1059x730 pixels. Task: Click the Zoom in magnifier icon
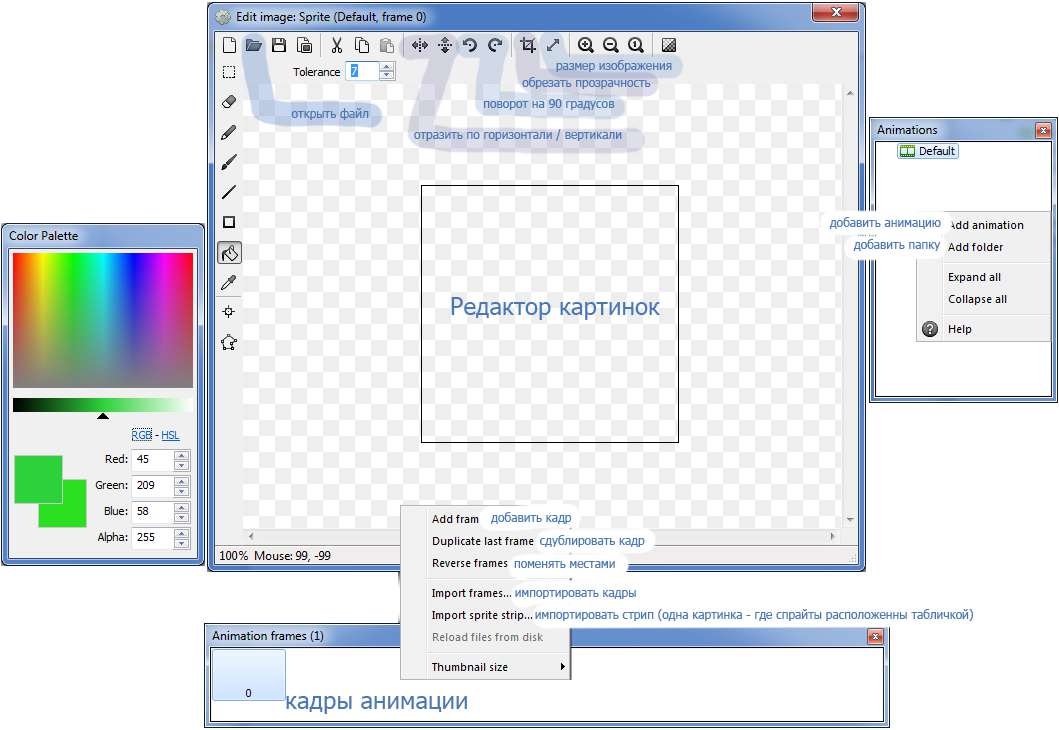click(x=585, y=45)
